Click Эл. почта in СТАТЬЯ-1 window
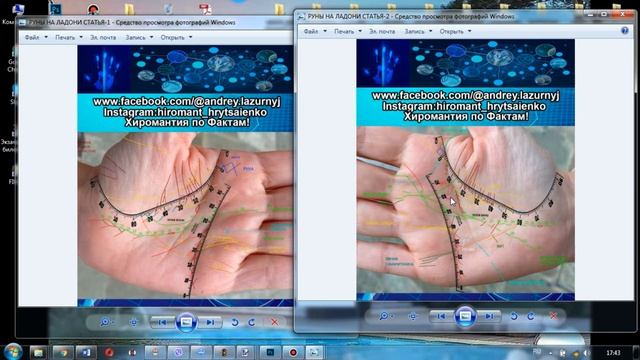This screenshot has height=360, width=640. 103,37
